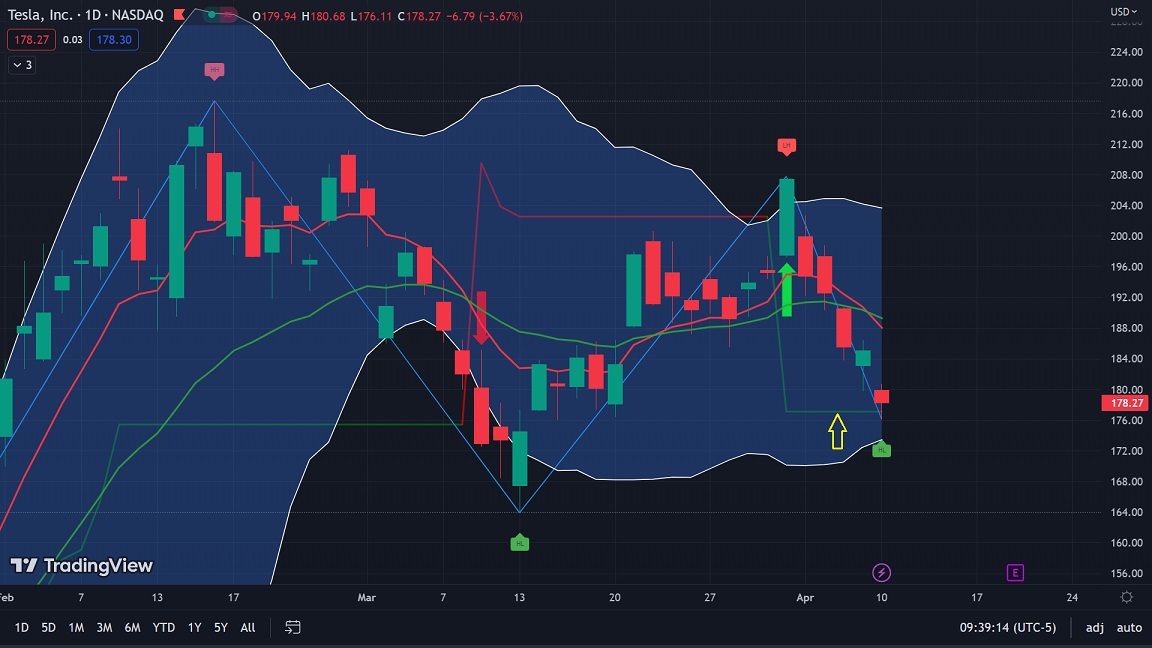Select the 5D time range
The height and width of the screenshot is (648, 1152).
(x=48, y=627)
